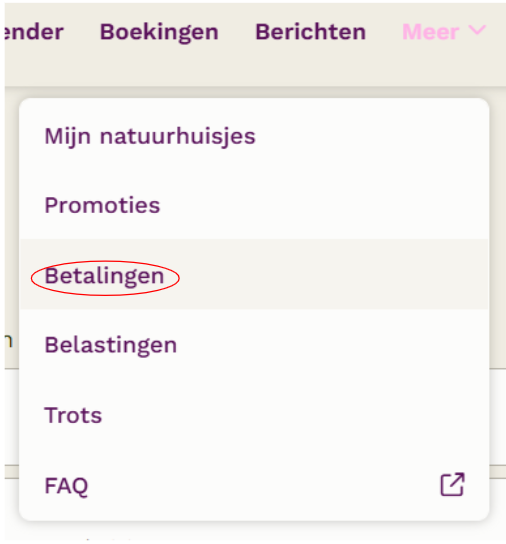Select the highlighted row in the Meer menu
Image resolution: width=506 pixels, height=544 pixels.
[x=254, y=274]
